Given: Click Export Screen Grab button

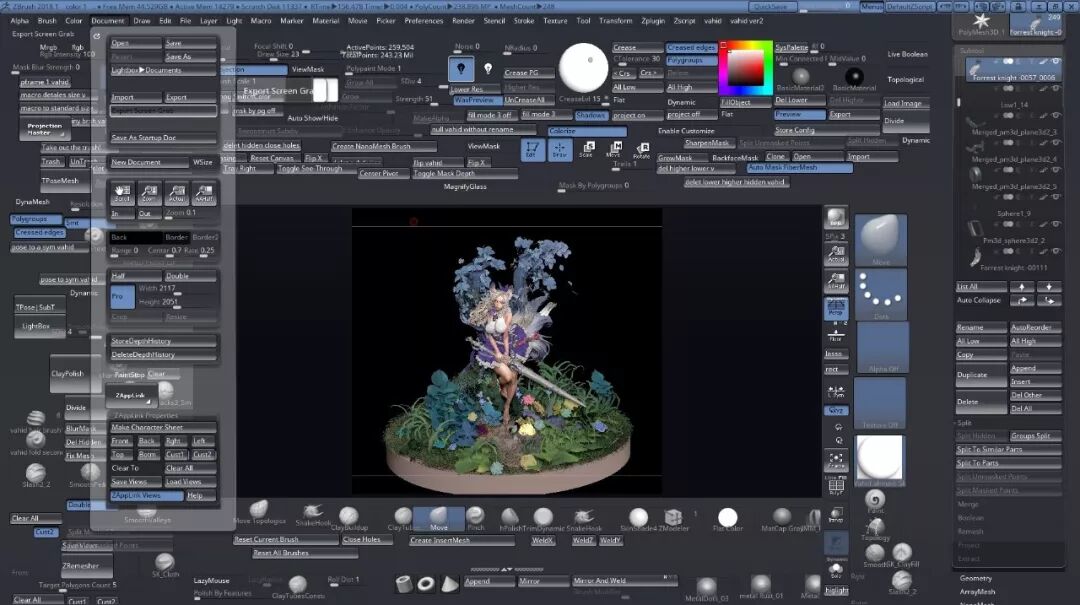Looking at the screenshot, I should click(163, 111).
